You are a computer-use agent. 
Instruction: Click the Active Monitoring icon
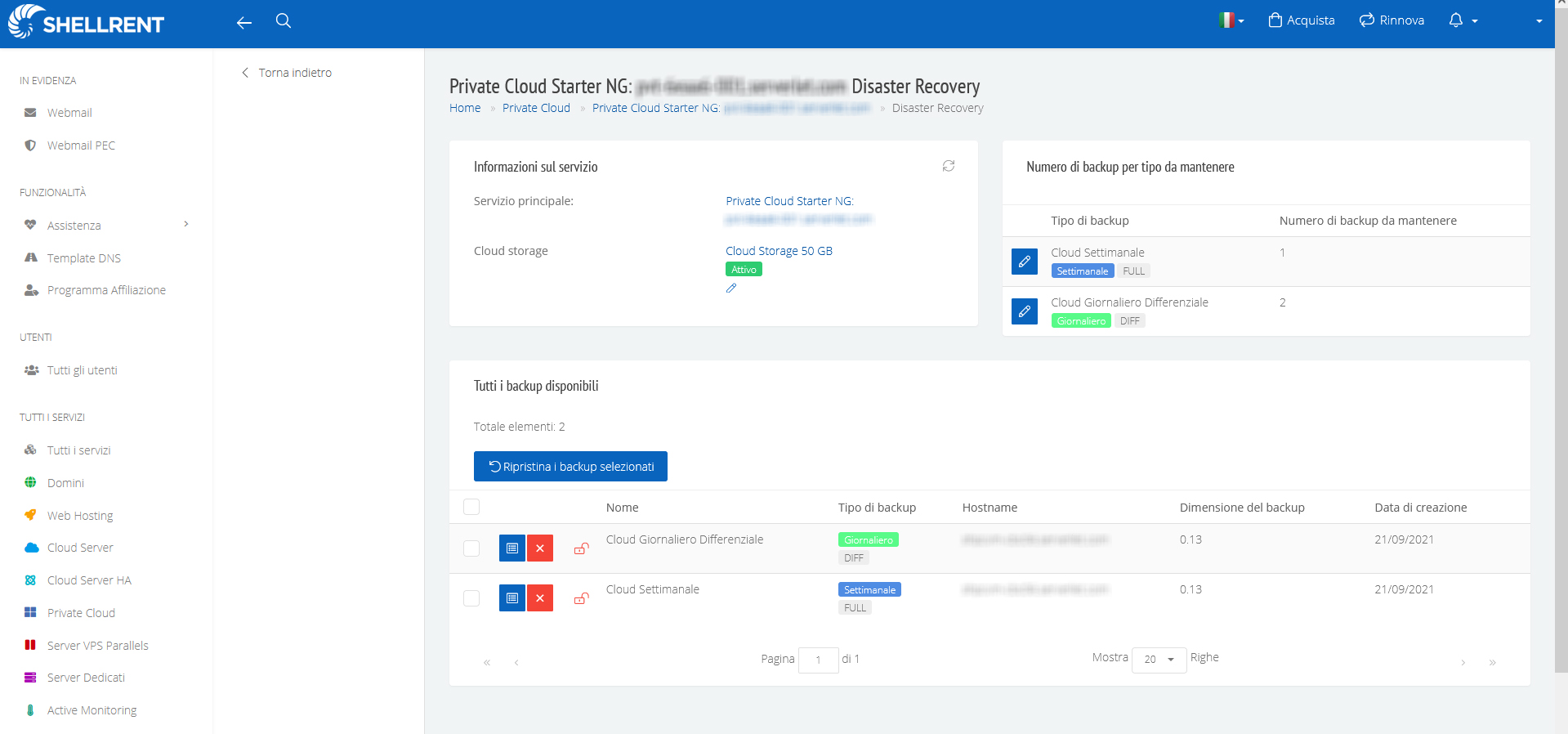click(x=30, y=710)
